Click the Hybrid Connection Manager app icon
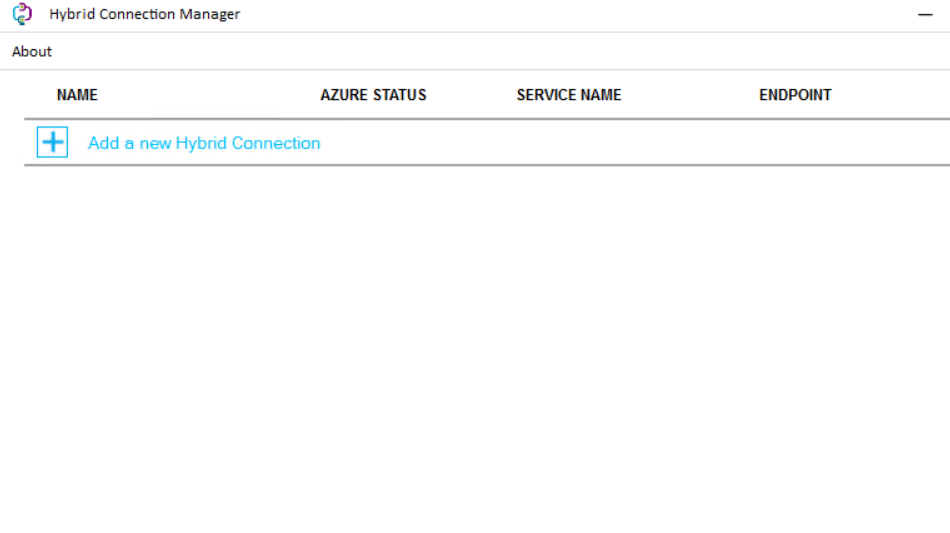This screenshot has width=950, height=533. (x=22, y=14)
